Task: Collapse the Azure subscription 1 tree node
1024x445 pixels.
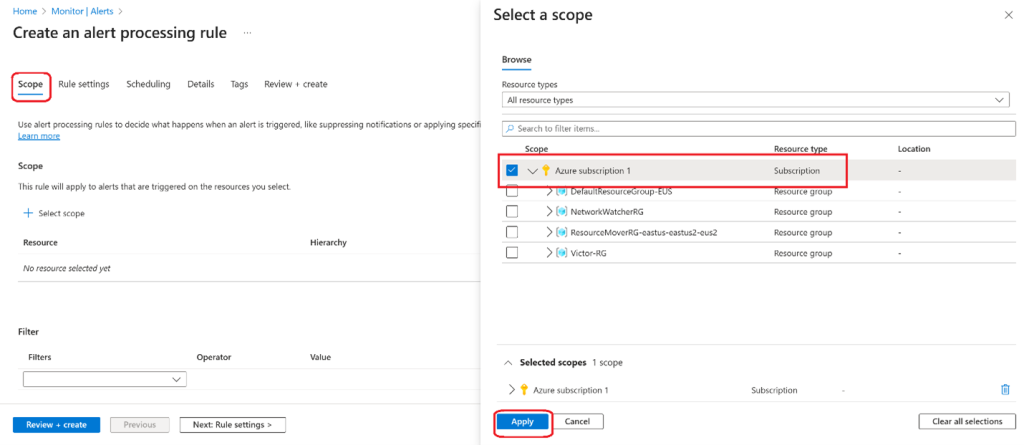Action: click(532, 171)
